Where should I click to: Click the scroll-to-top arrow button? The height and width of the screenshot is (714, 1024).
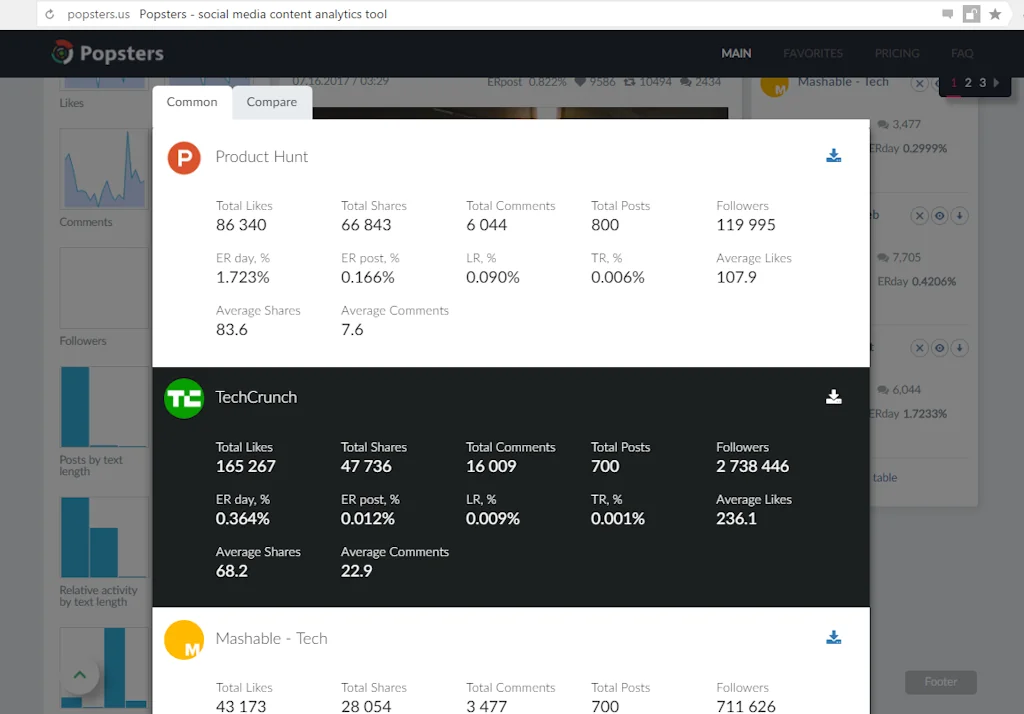point(80,675)
